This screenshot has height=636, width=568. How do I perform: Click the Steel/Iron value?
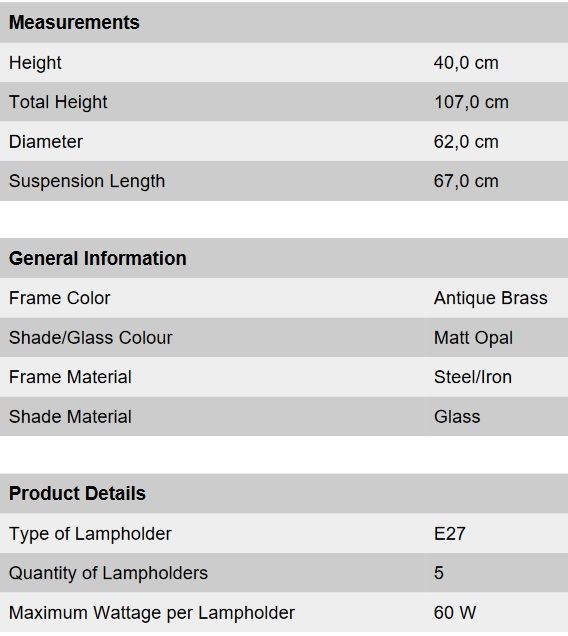pyautogui.click(x=473, y=377)
